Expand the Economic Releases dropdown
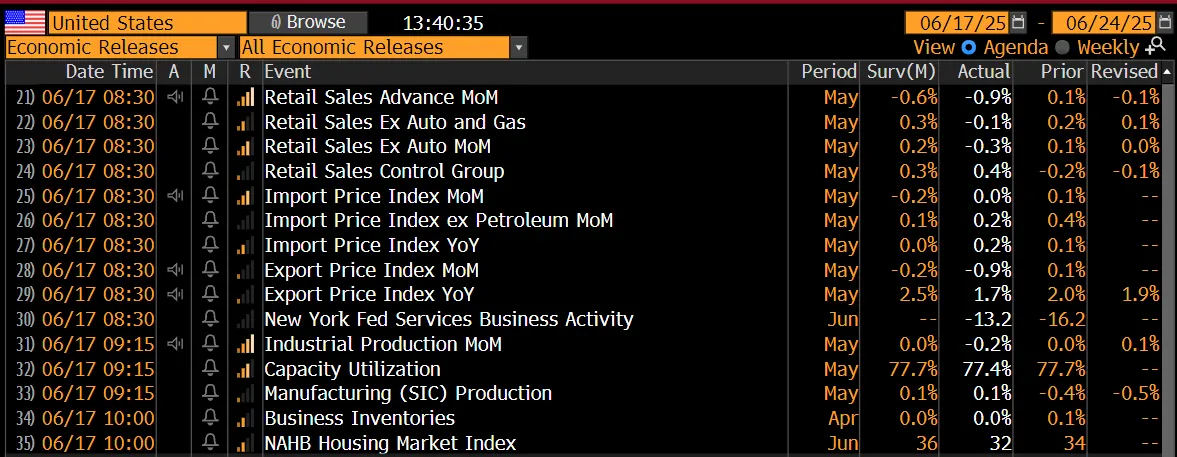This screenshot has height=457, width=1177. pos(226,47)
